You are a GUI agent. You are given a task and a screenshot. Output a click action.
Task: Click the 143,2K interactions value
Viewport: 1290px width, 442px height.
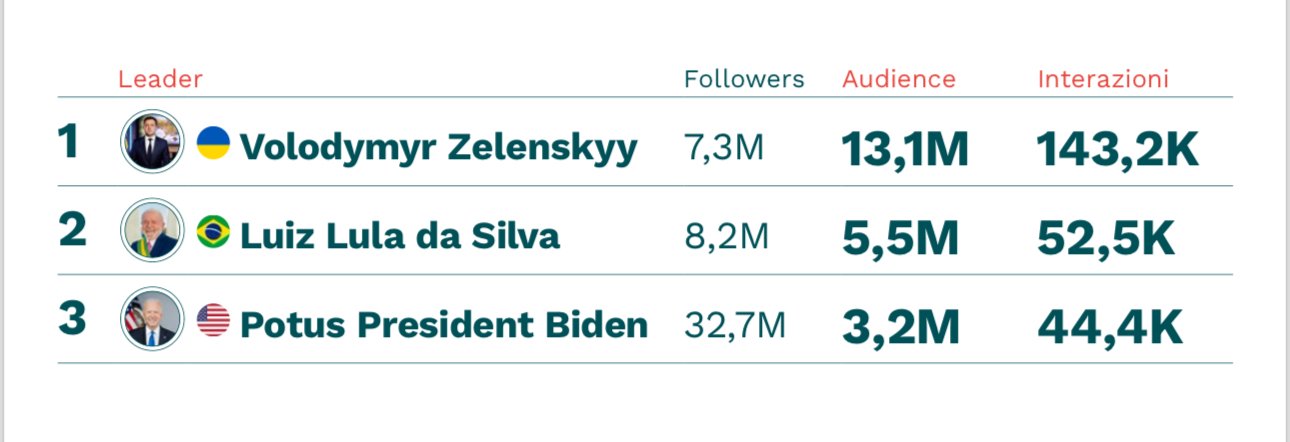1117,150
